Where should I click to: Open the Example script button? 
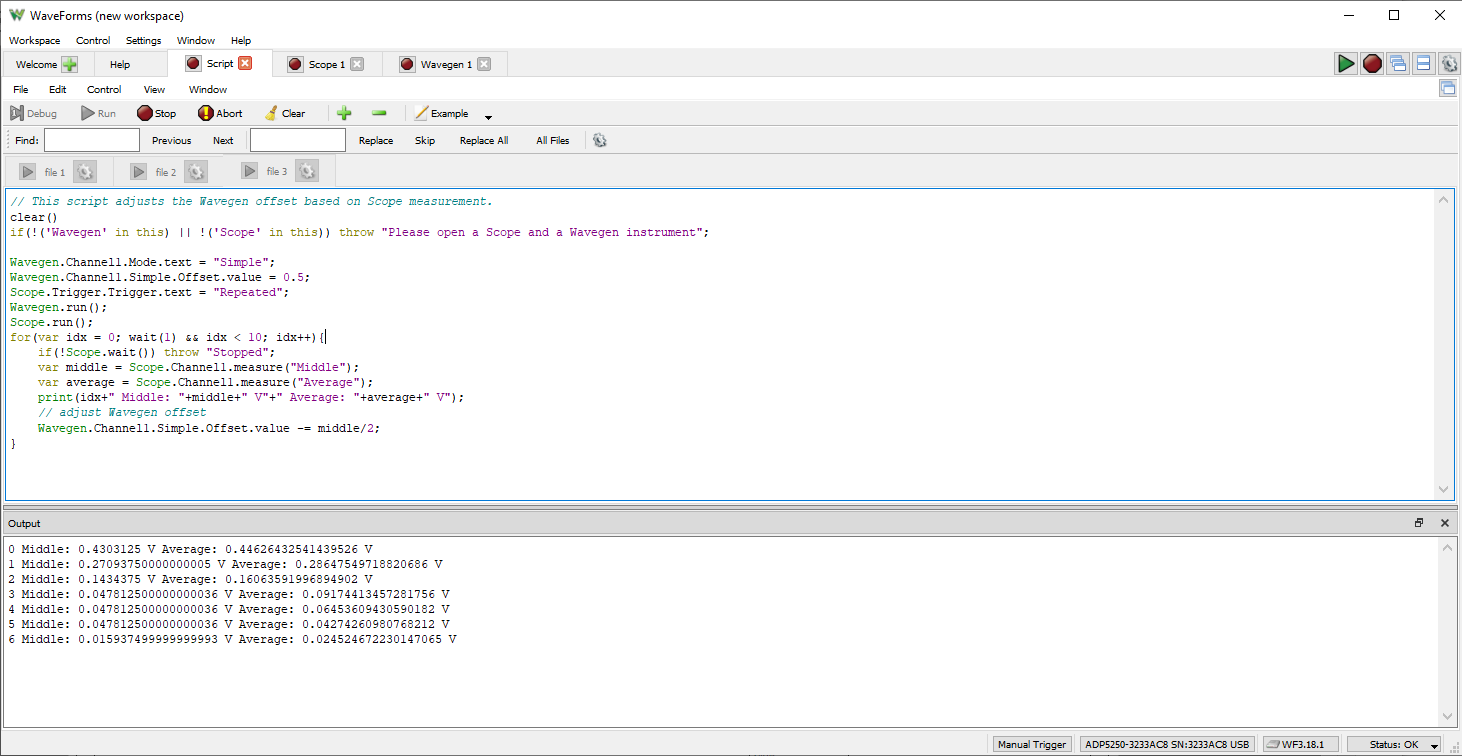tap(442, 113)
